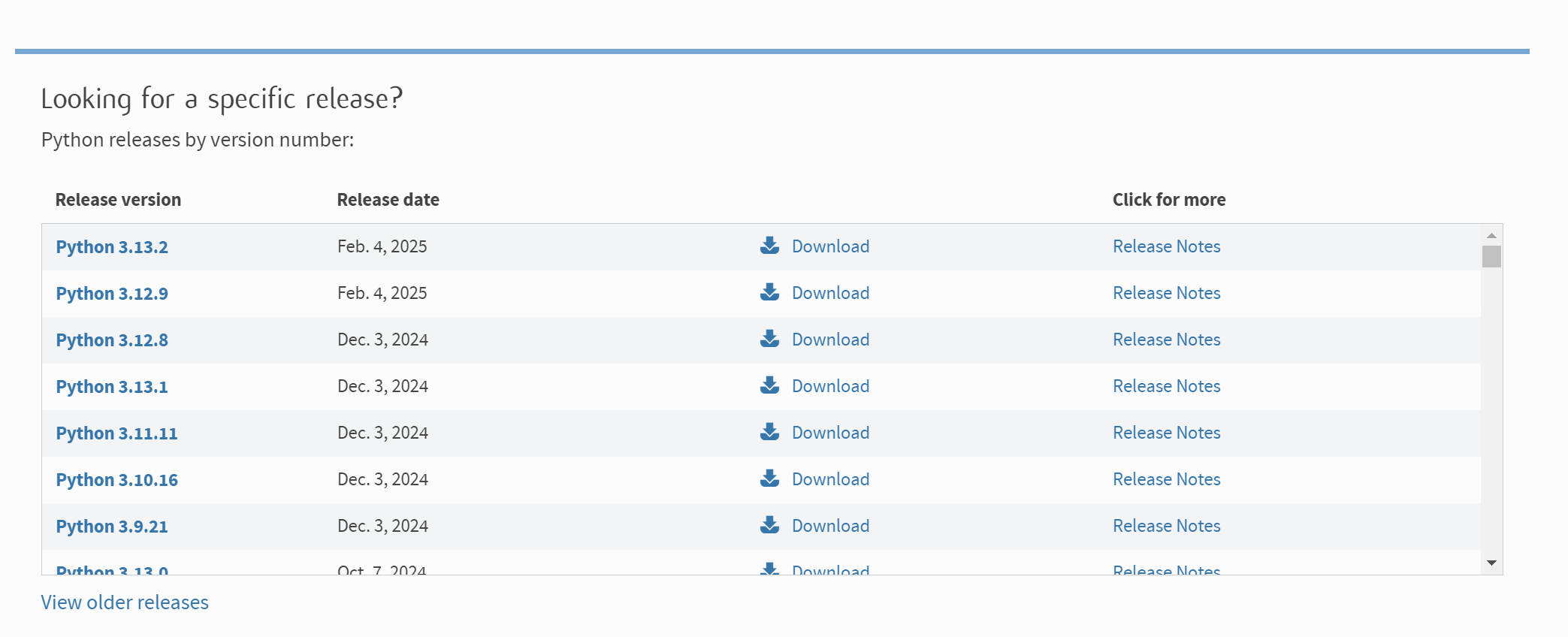View Release Notes for Python 3.13.2
The width and height of the screenshot is (1568, 637).
click(1166, 246)
